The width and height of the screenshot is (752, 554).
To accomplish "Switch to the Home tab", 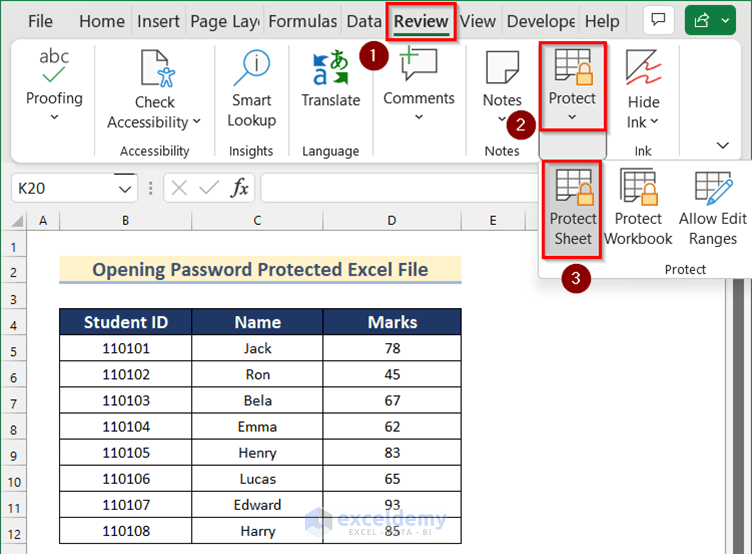I will point(102,21).
